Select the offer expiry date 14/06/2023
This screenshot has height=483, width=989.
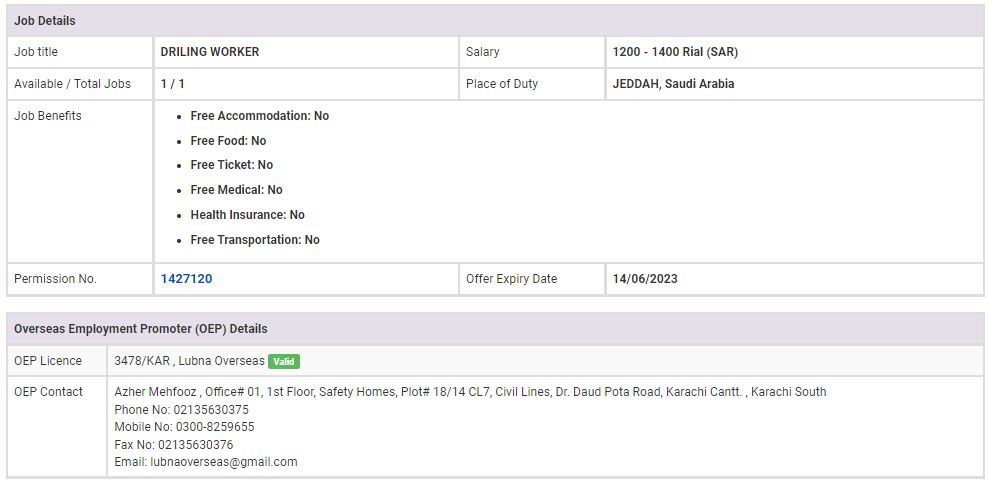[x=645, y=279]
